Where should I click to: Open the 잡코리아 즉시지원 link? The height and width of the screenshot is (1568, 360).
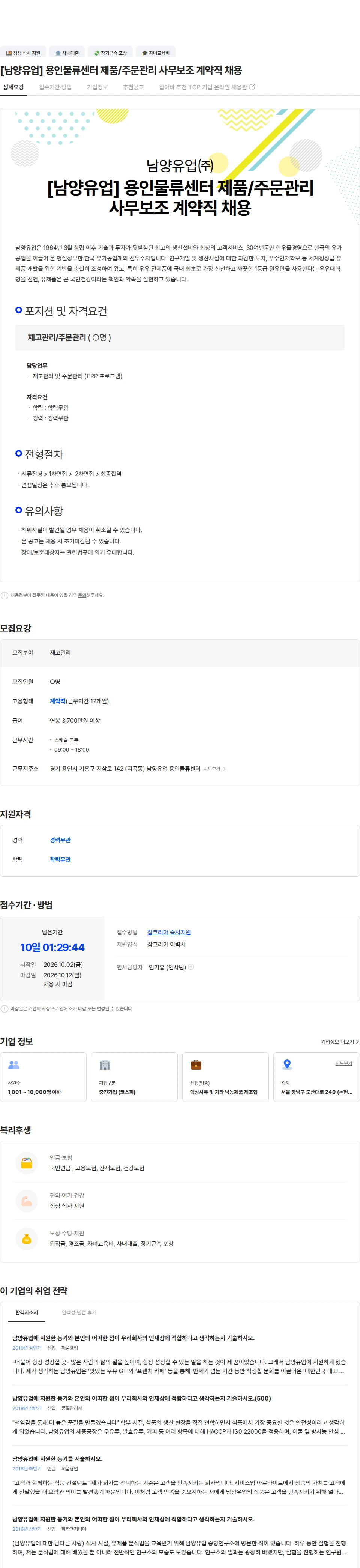pos(169,932)
